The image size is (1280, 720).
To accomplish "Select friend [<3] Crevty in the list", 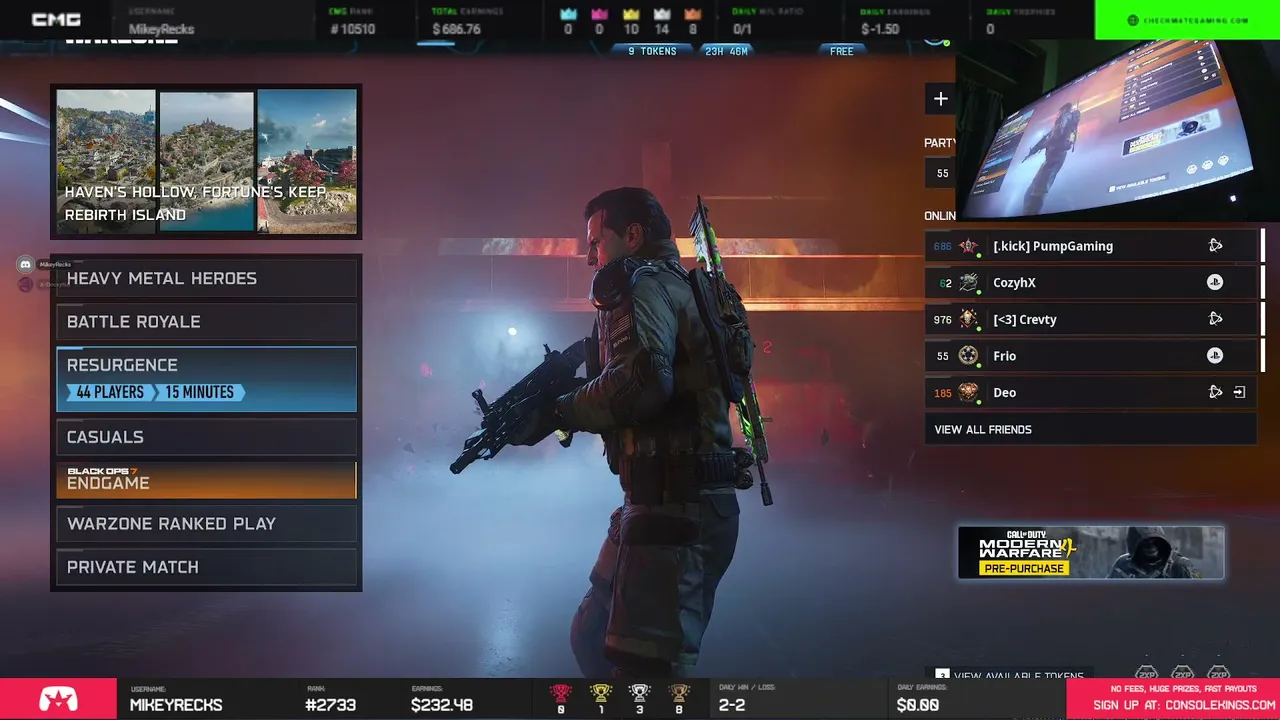I will [x=1090, y=319].
